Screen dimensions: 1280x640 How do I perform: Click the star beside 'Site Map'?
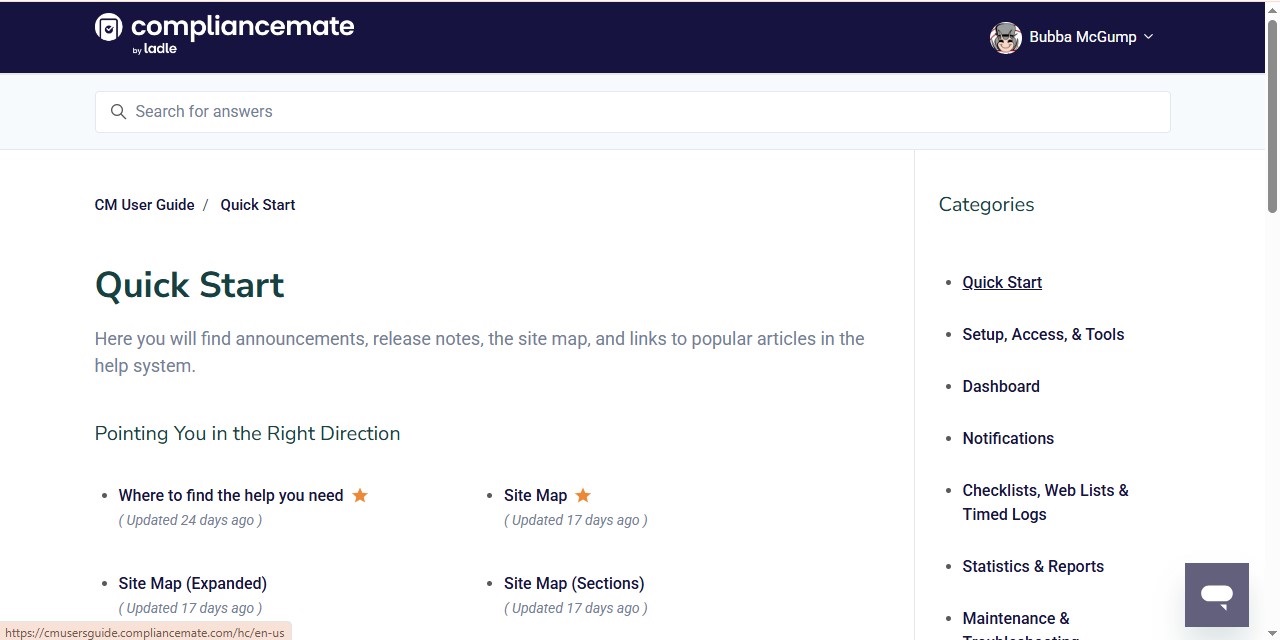[x=583, y=495]
